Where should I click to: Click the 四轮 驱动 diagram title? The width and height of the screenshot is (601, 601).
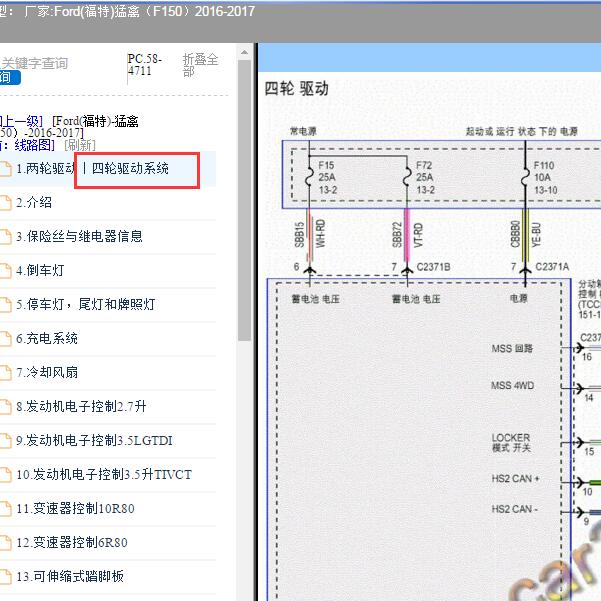(296, 89)
